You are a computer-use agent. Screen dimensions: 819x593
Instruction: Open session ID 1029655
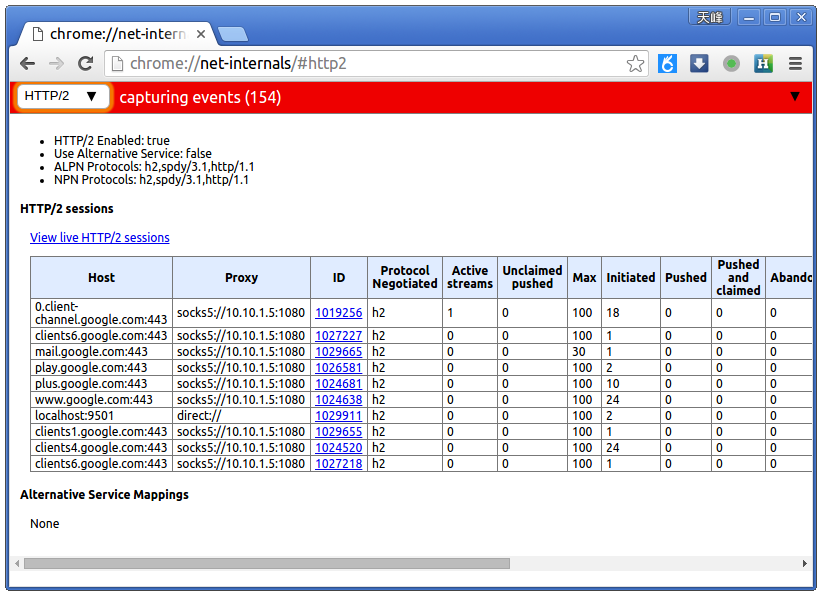pyautogui.click(x=338, y=432)
